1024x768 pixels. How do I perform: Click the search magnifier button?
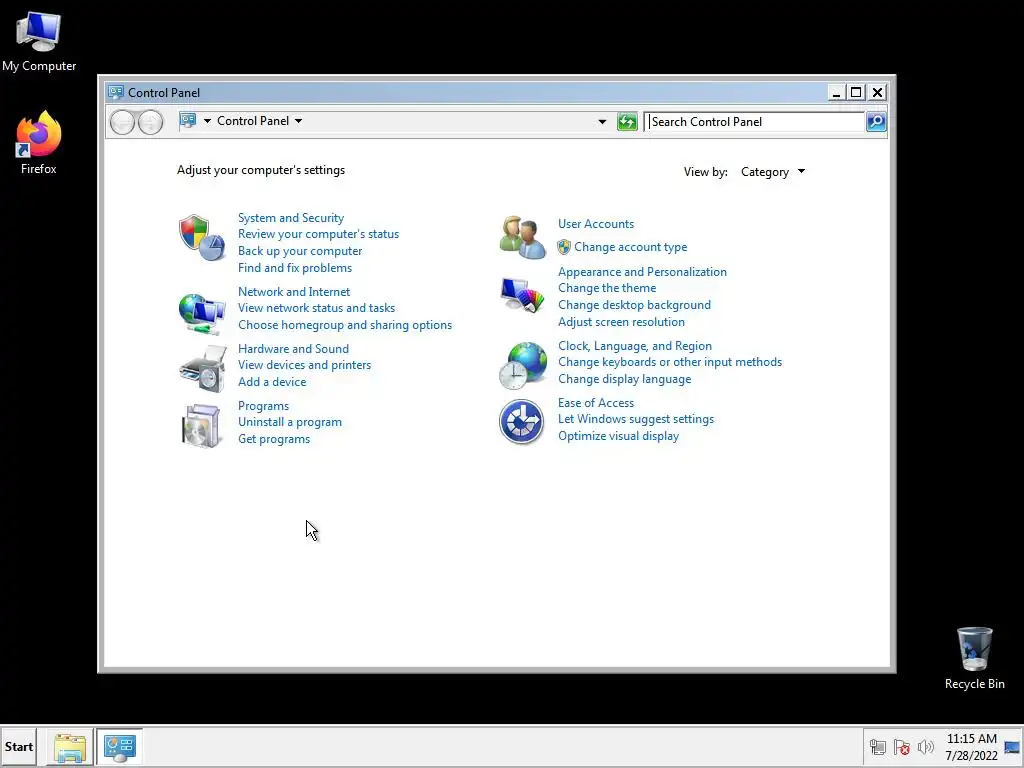876,121
